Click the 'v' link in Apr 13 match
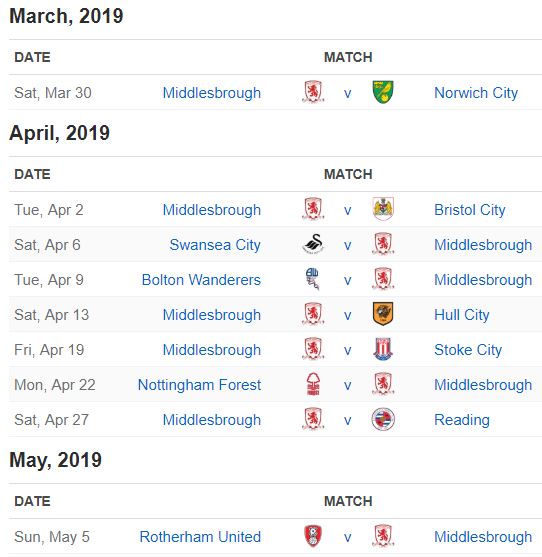 348,315
